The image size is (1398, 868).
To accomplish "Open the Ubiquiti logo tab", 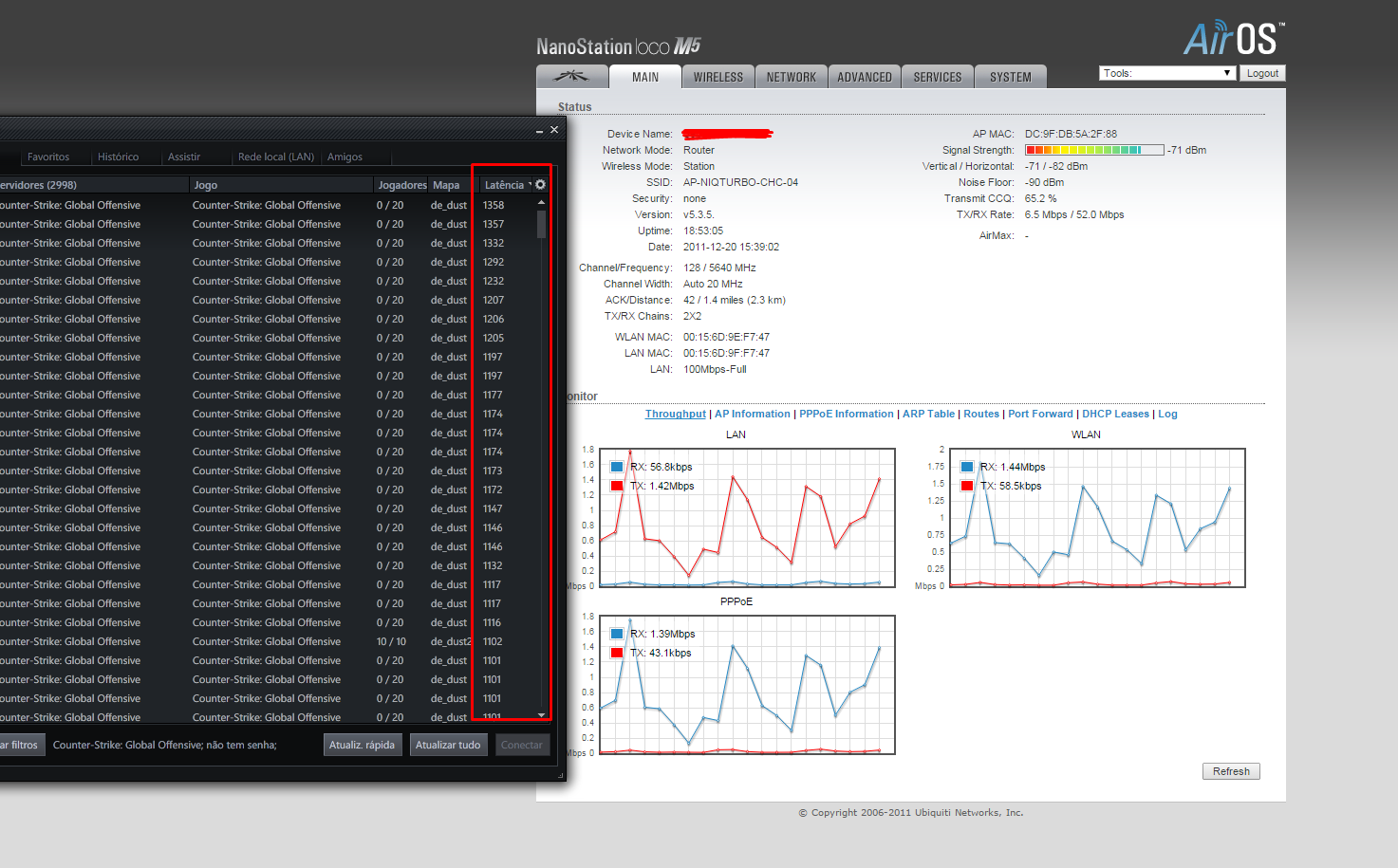I will (x=571, y=77).
